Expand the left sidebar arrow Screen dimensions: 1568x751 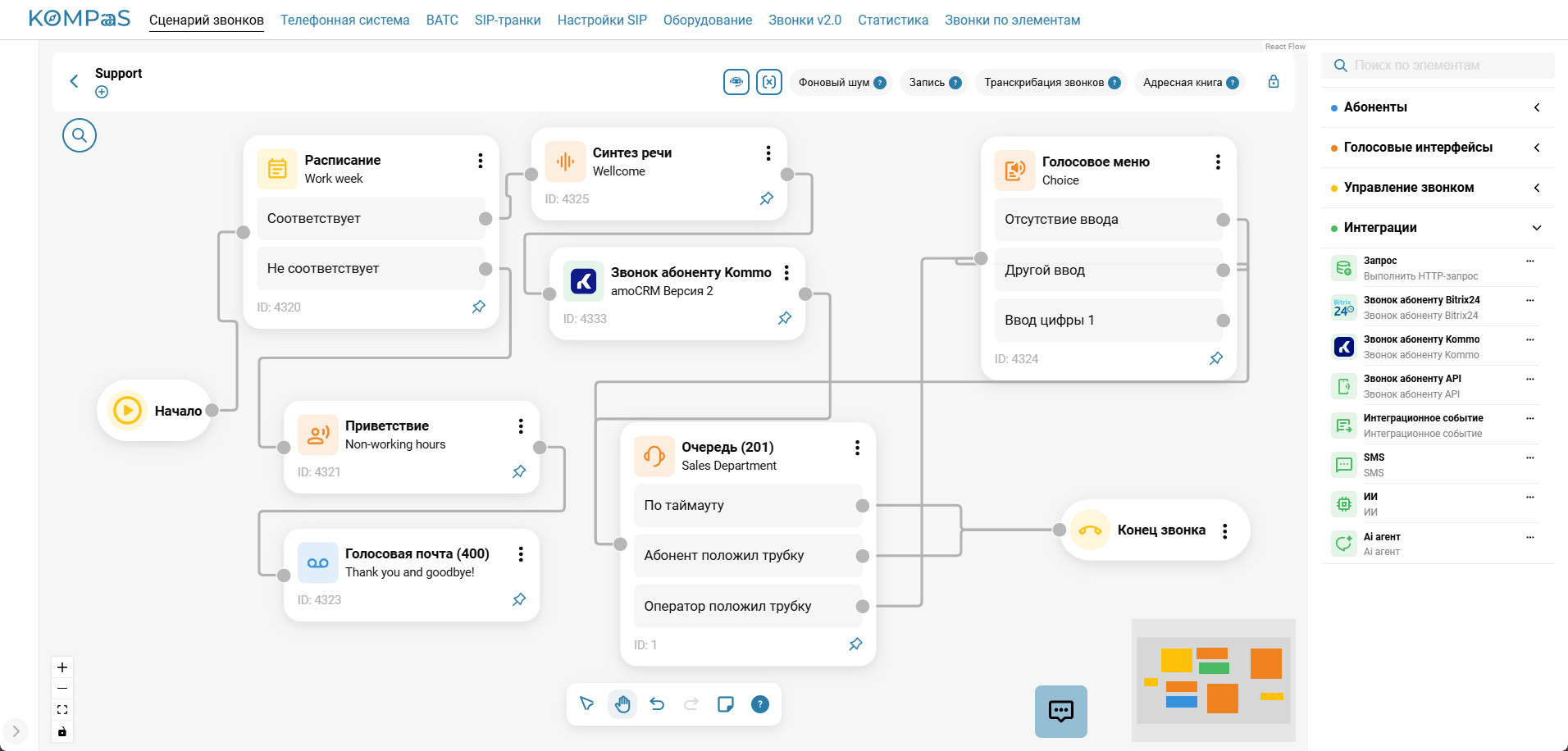tap(16, 731)
